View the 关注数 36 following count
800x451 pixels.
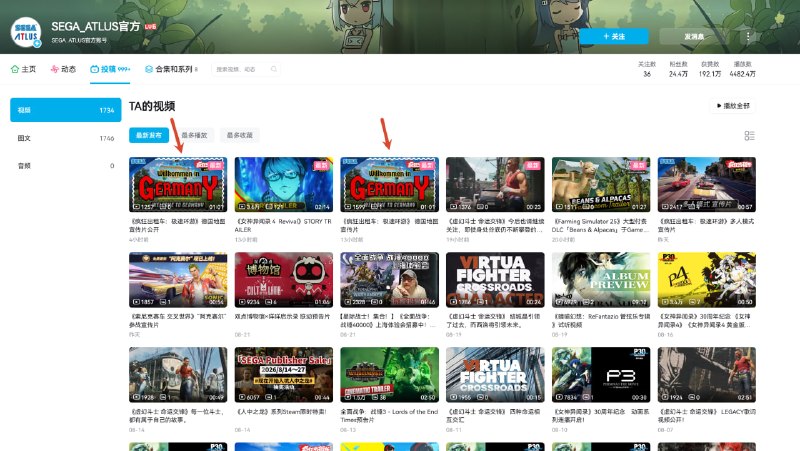coord(646,69)
